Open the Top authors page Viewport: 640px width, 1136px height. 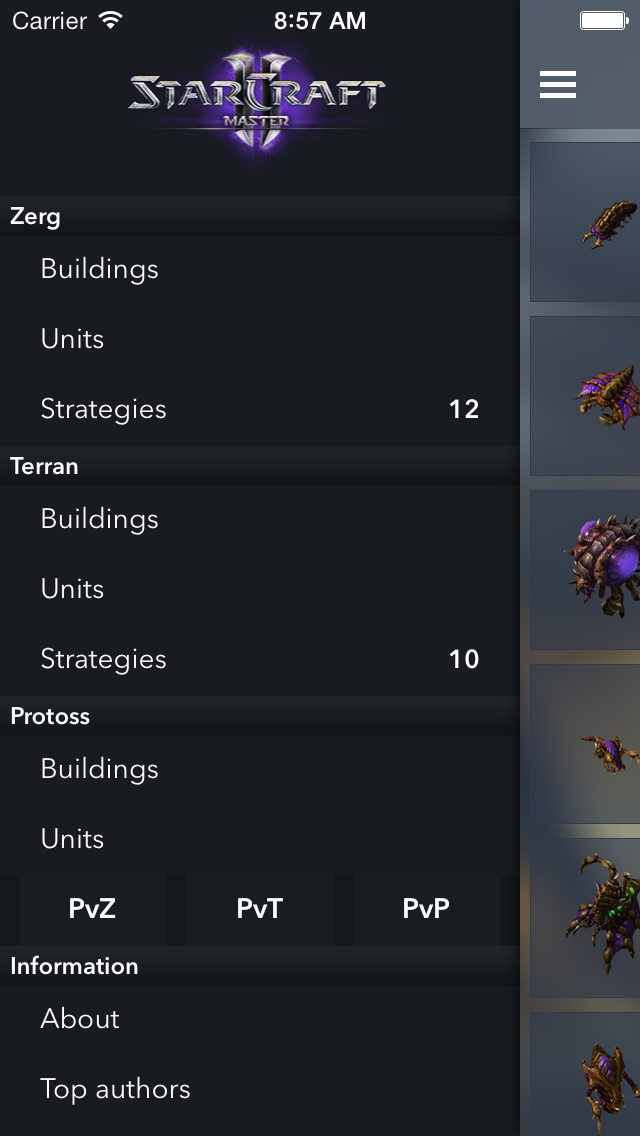coord(115,1089)
